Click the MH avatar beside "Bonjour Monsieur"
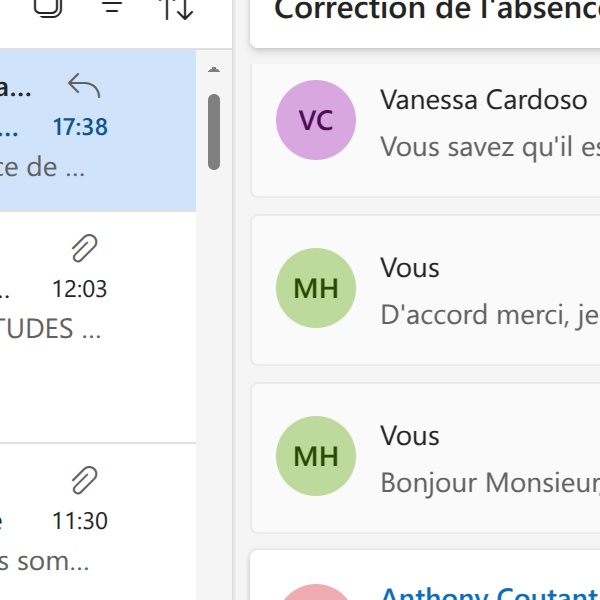 pyautogui.click(x=316, y=456)
